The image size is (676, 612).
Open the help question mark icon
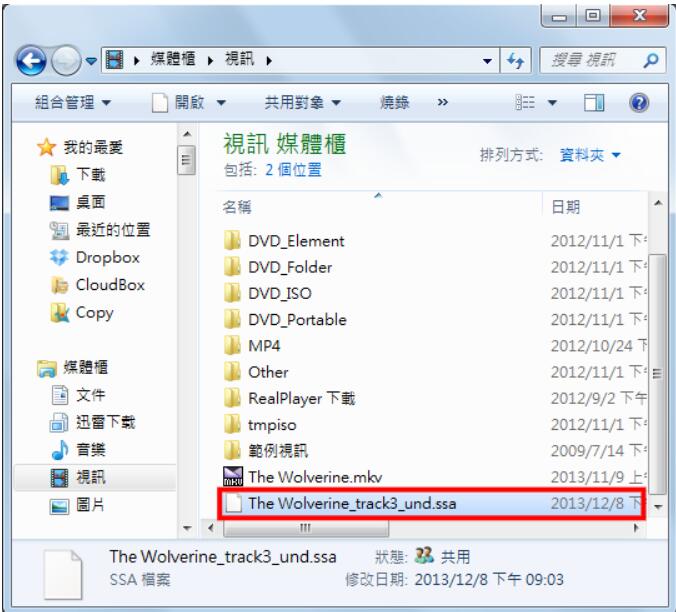[x=639, y=103]
